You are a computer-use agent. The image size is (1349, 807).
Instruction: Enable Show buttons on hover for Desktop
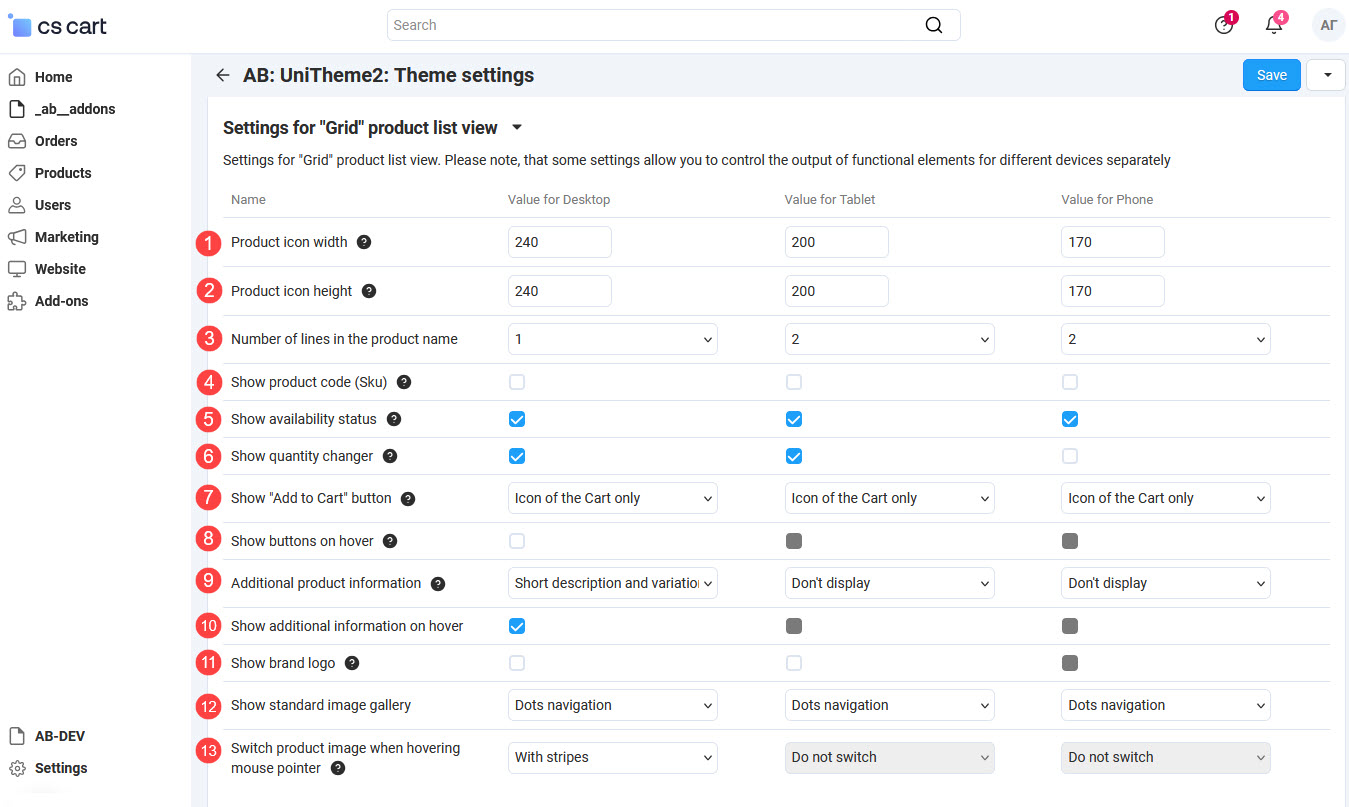click(x=517, y=541)
